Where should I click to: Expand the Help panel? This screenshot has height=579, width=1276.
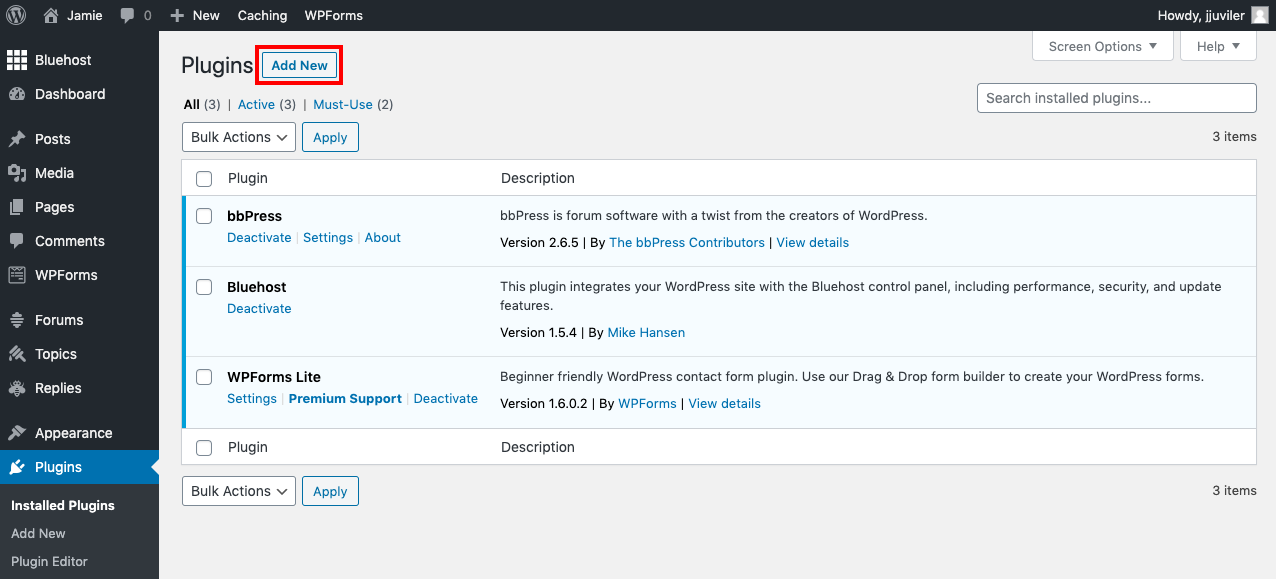point(1218,46)
